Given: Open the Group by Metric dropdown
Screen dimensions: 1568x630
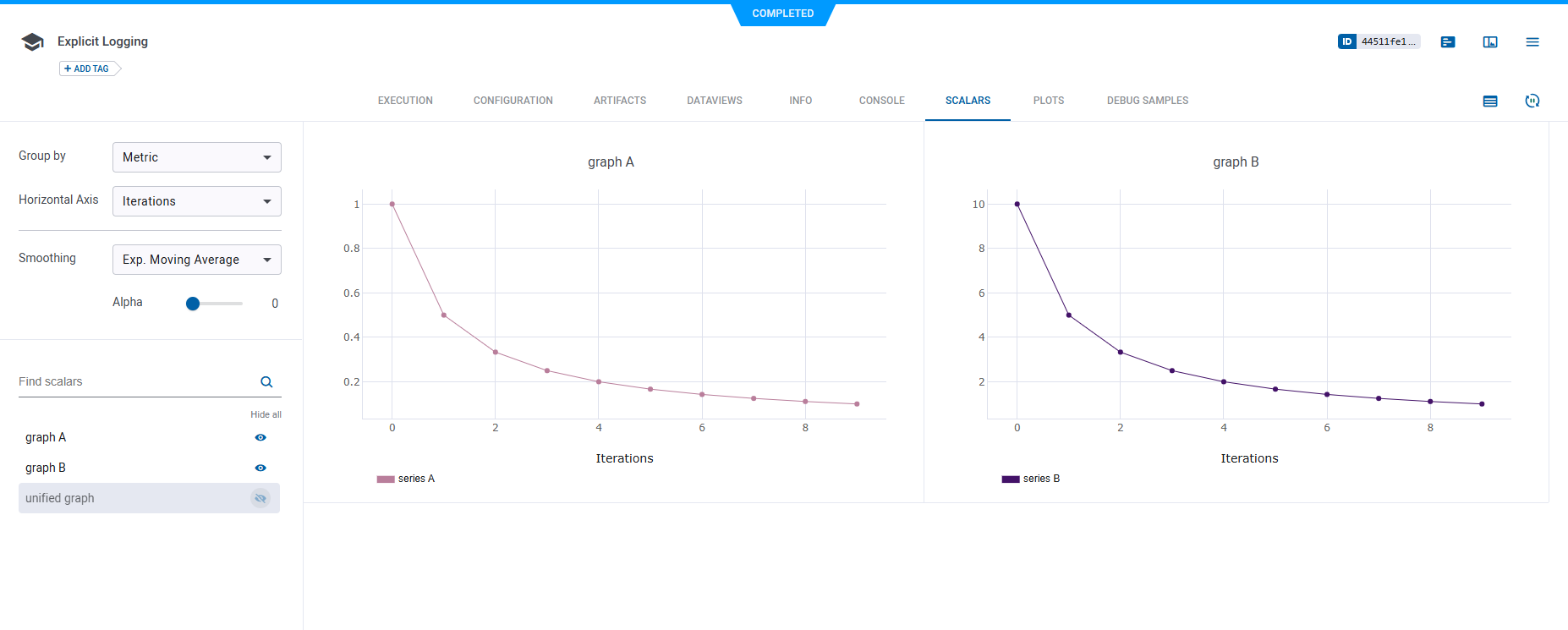Looking at the screenshot, I should click(196, 157).
